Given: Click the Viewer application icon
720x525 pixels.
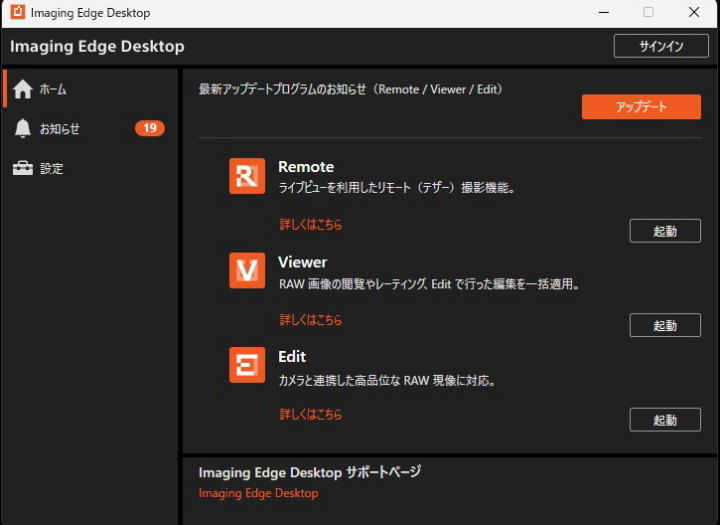Looking at the screenshot, I should pos(247,271).
